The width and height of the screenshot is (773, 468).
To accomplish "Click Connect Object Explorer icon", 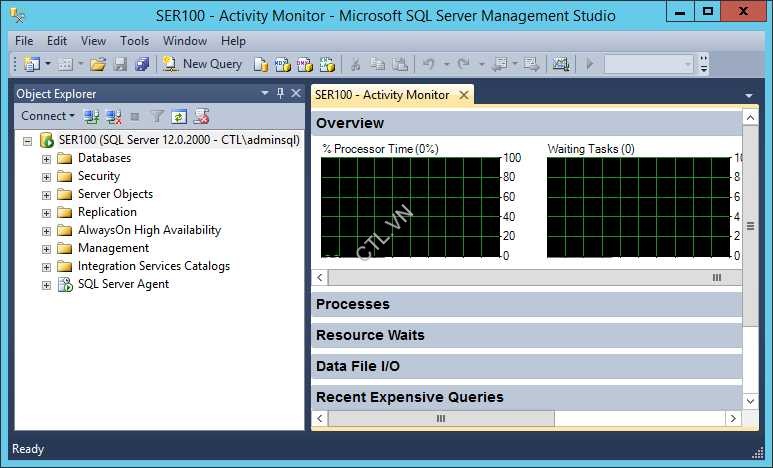I will click(x=91, y=117).
